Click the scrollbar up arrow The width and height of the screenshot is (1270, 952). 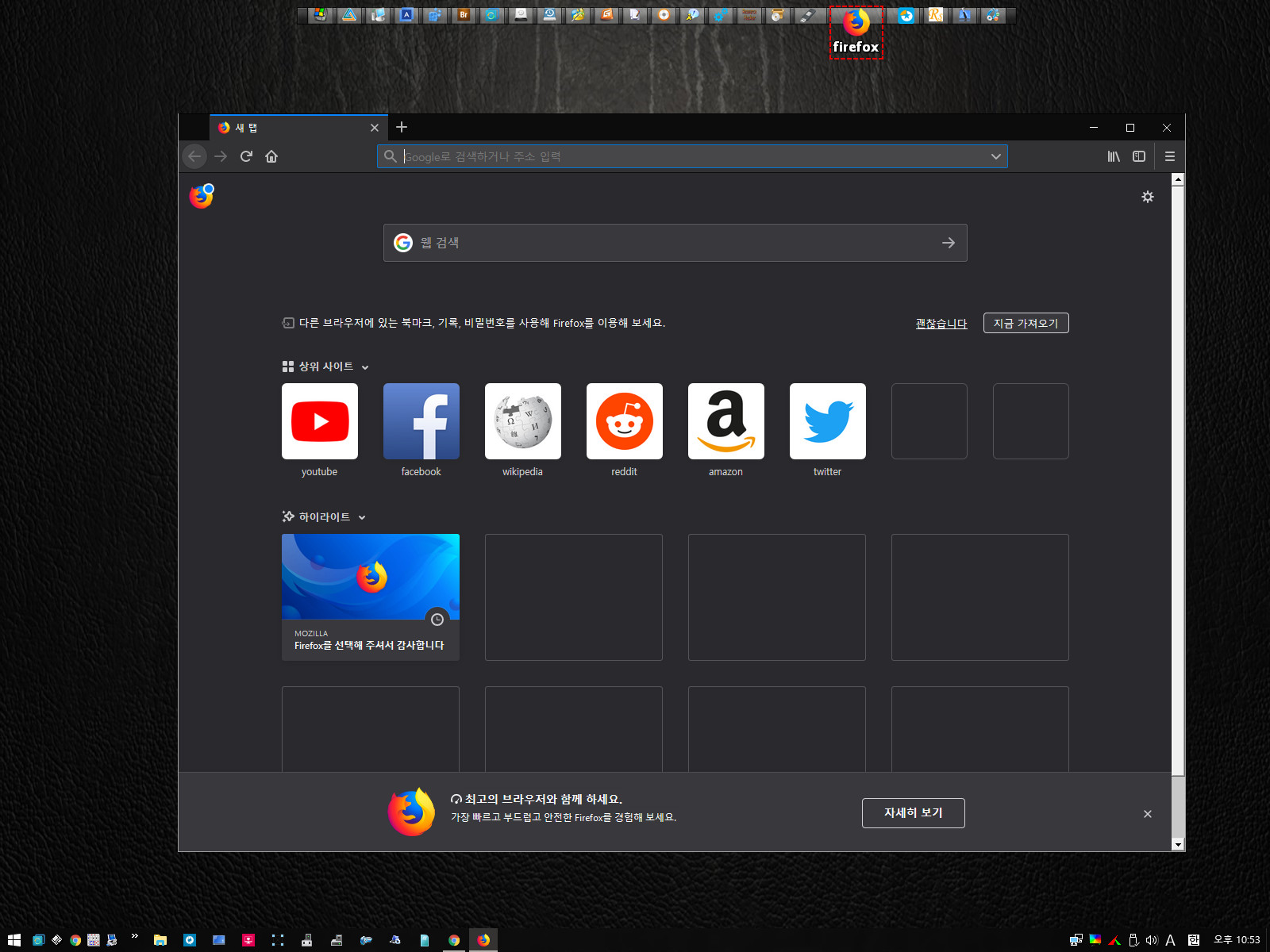1178,179
